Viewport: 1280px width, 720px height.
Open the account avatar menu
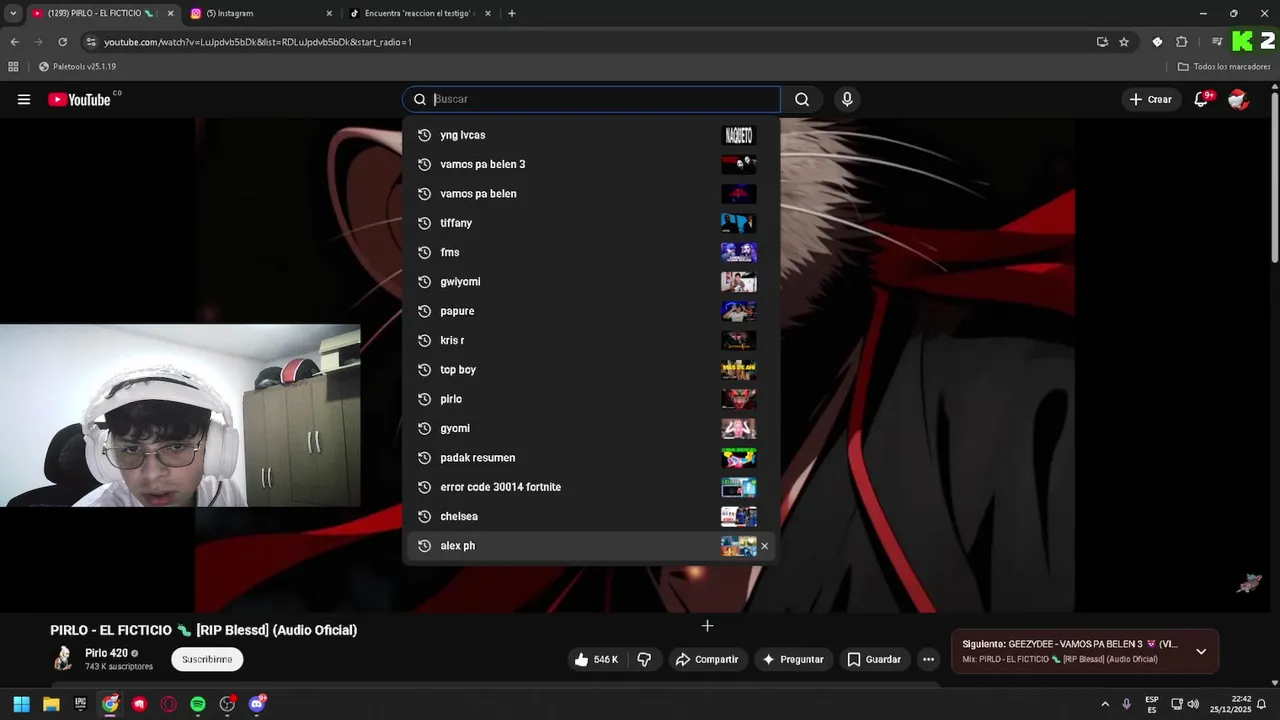pyautogui.click(x=1238, y=99)
